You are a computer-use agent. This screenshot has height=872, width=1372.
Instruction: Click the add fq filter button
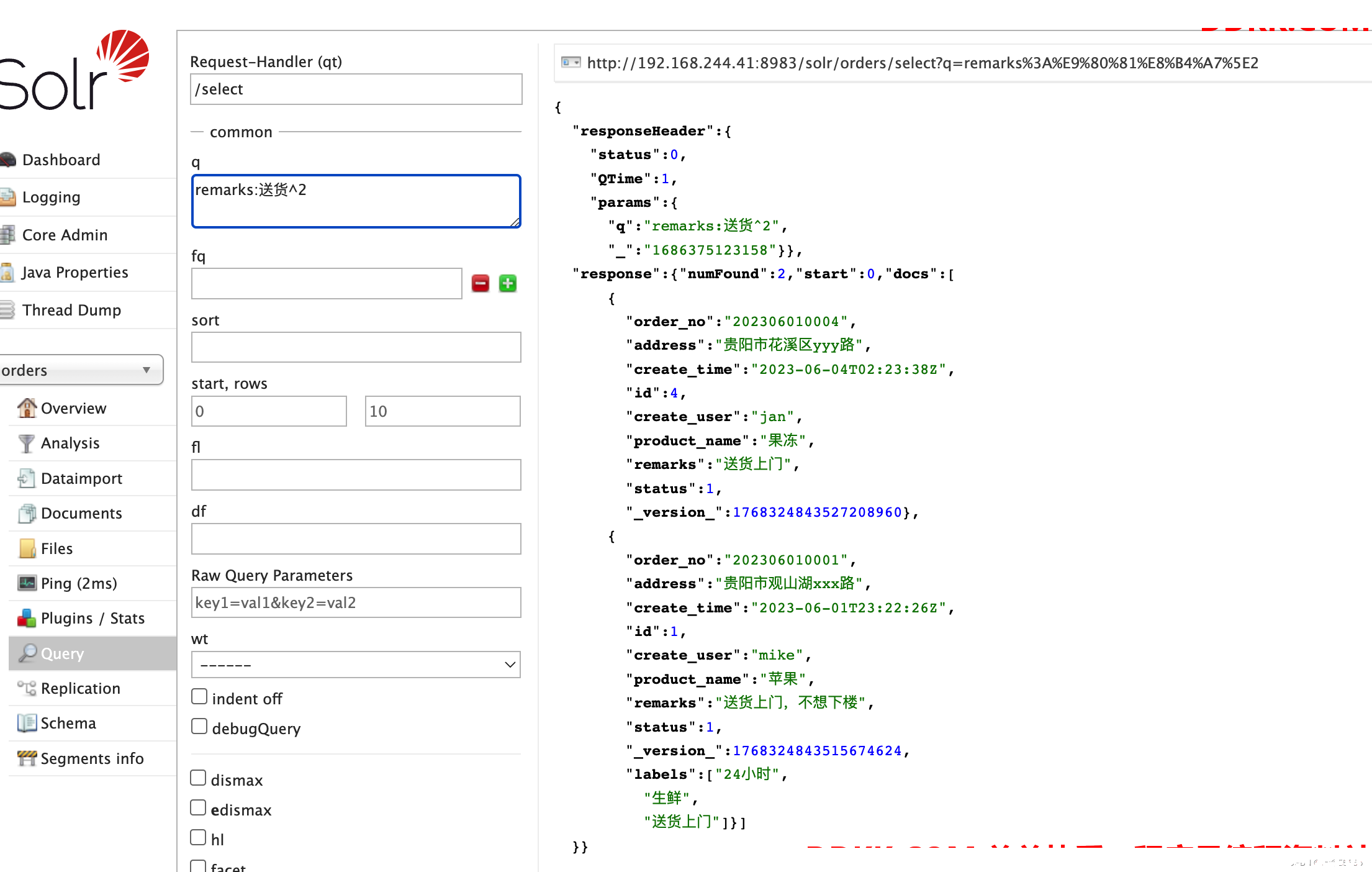tap(508, 283)
